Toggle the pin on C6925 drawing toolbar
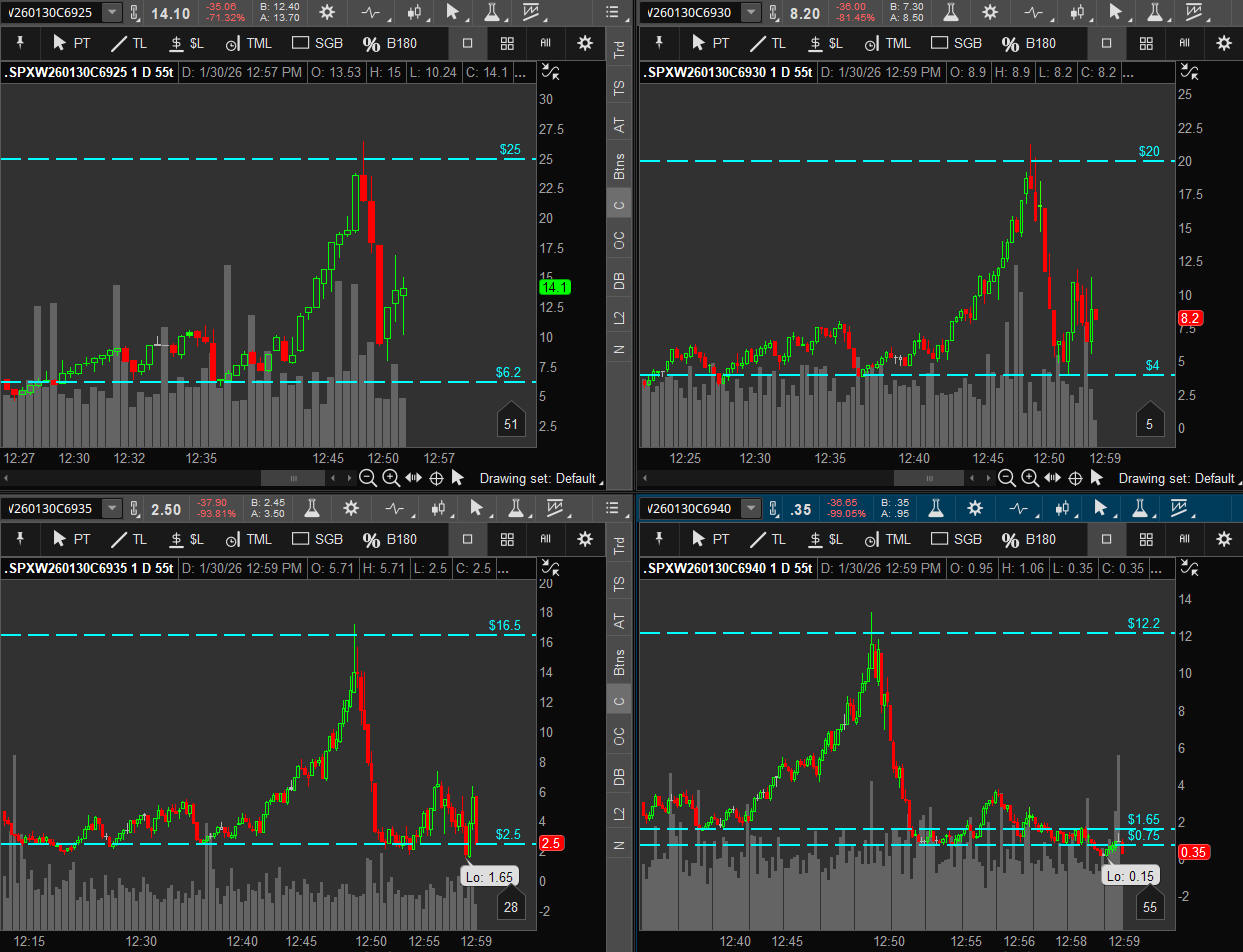The height and width of the screenshot is (952, 1243). (x=20, y=44)
